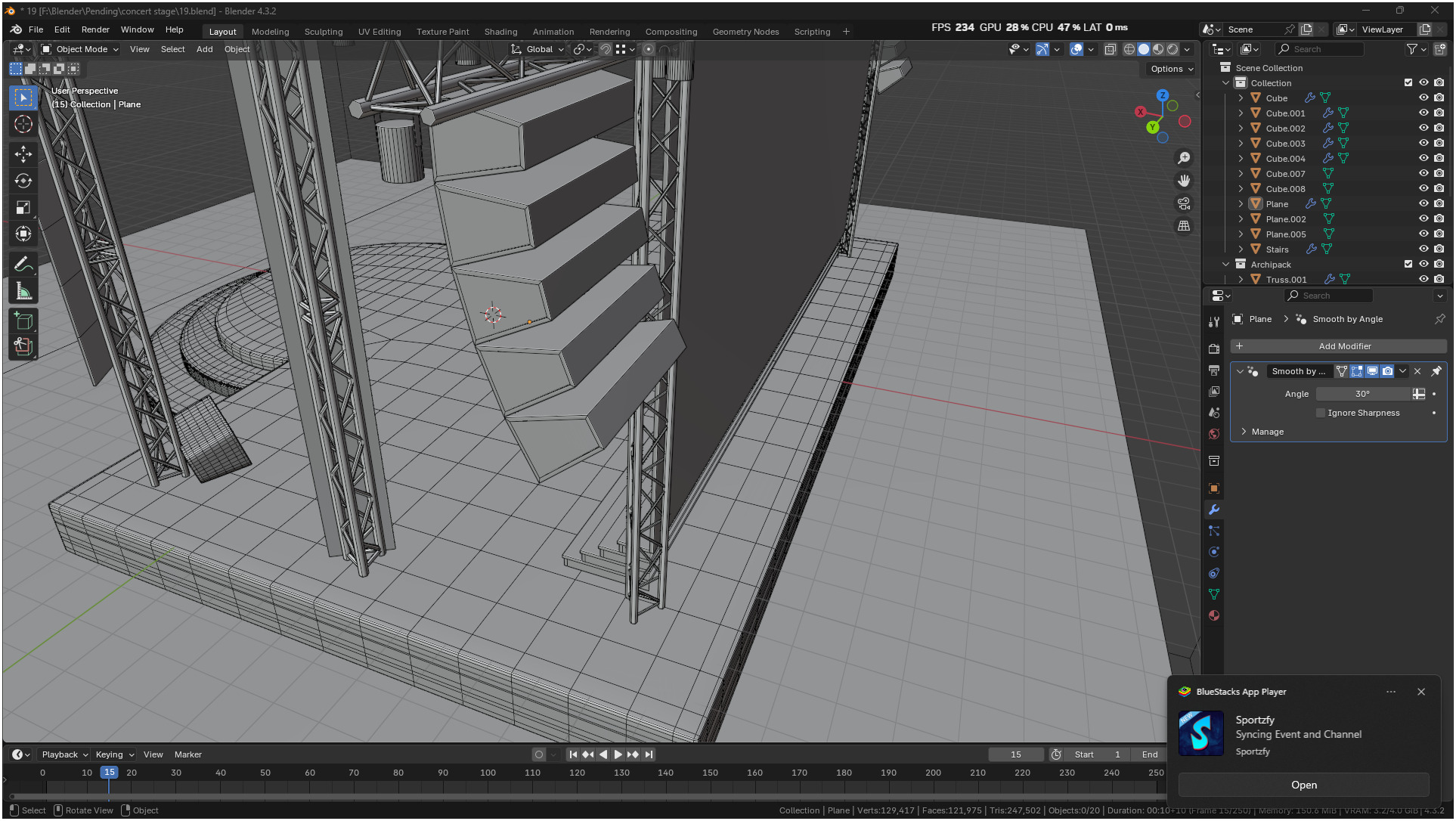Enable the Ignore Sharpness checkbox

1321,413
